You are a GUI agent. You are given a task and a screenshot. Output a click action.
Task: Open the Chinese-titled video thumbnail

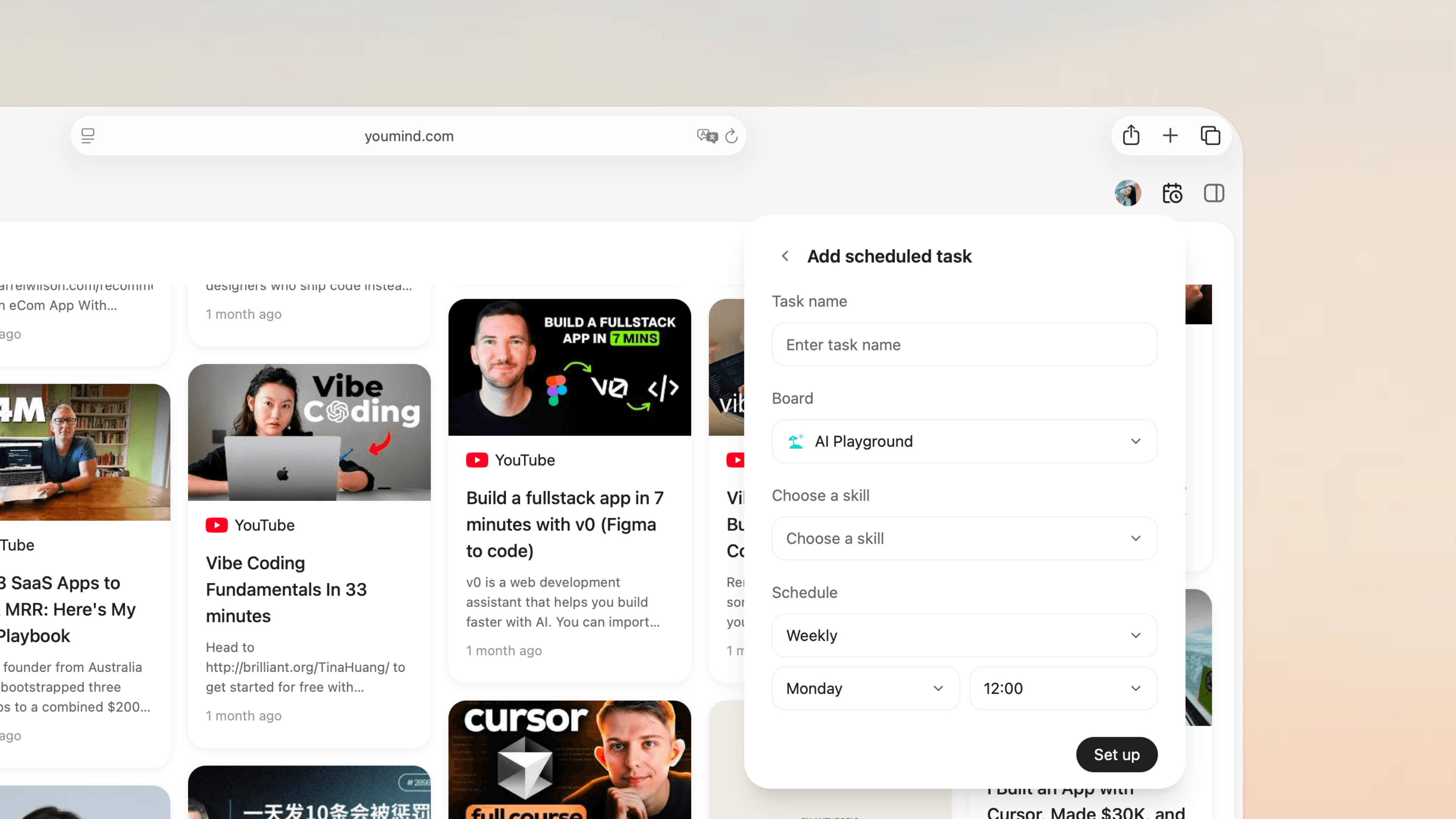309,792
